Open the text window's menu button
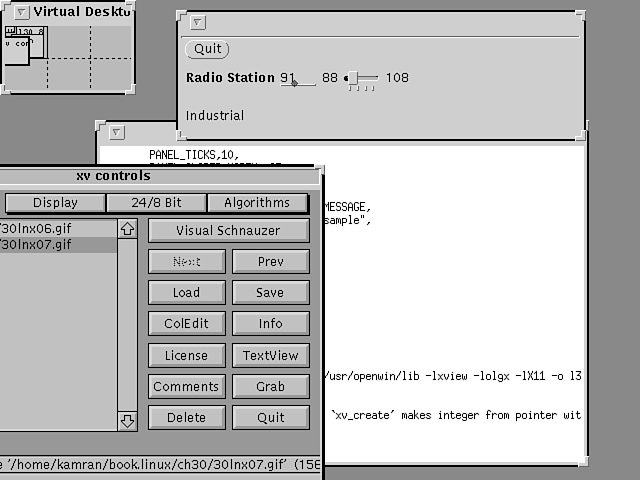Image resolution: width=640 pixels, height=480 pixels. click(x=117, y=132)
